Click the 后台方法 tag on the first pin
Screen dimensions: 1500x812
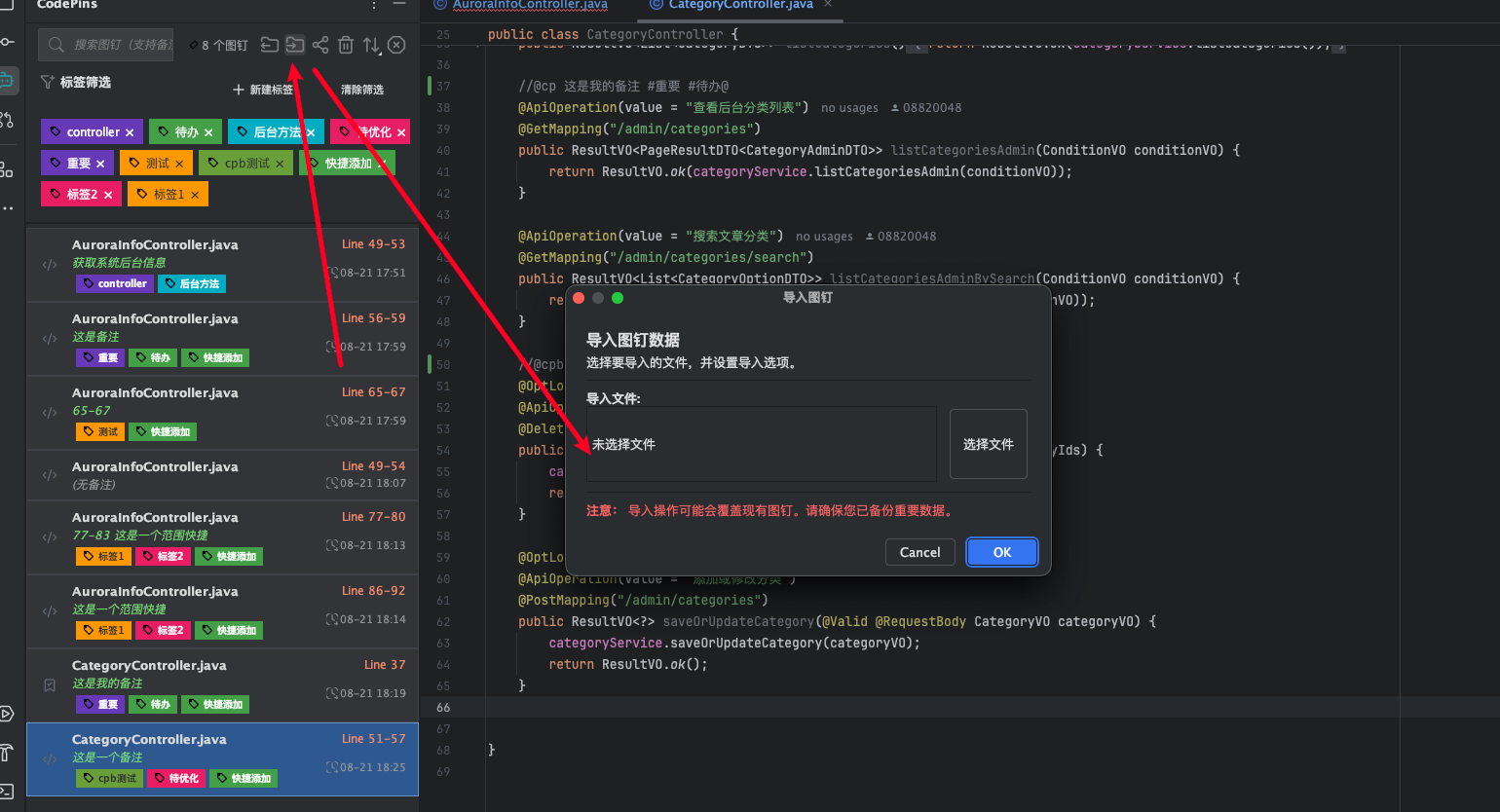coord(191,284)
